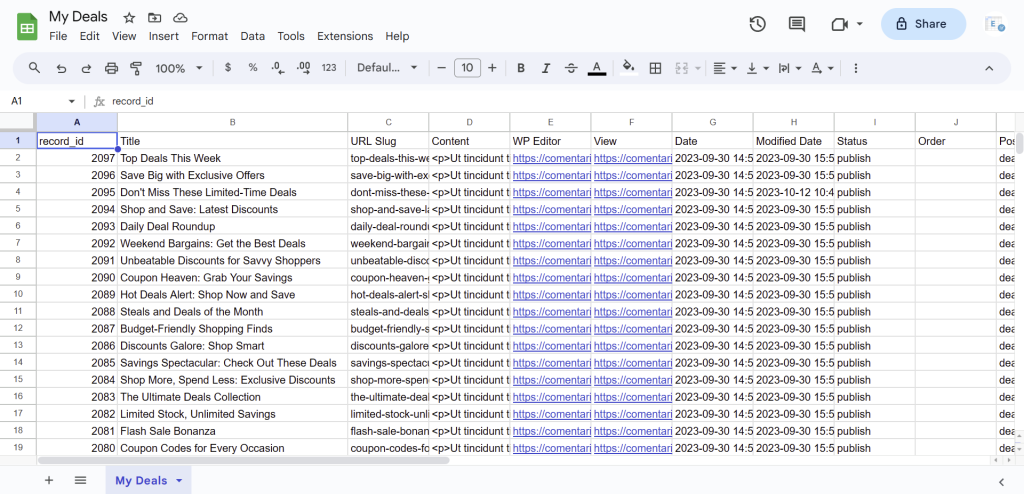Open the zoom level dropdown
The height and width of the screenshot is (494, 1024).
point(179,68)
